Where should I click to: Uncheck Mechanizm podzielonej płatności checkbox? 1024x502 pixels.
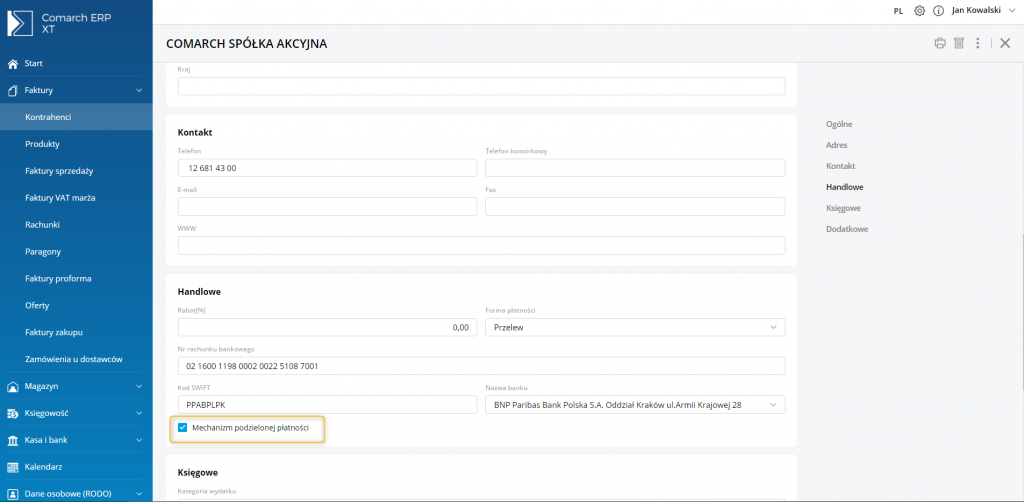click(x=182, y=428)
